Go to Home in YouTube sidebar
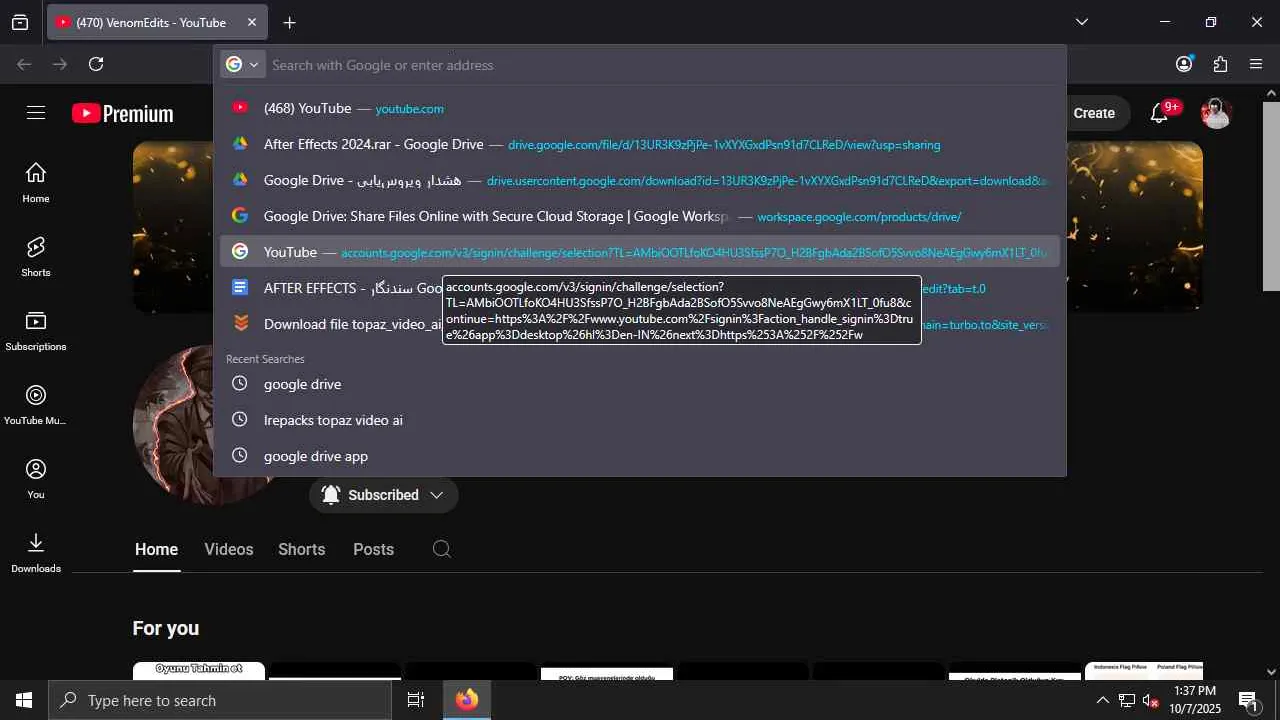The height and width of the screenshot is (720, 1280). [x=36, y=183]
